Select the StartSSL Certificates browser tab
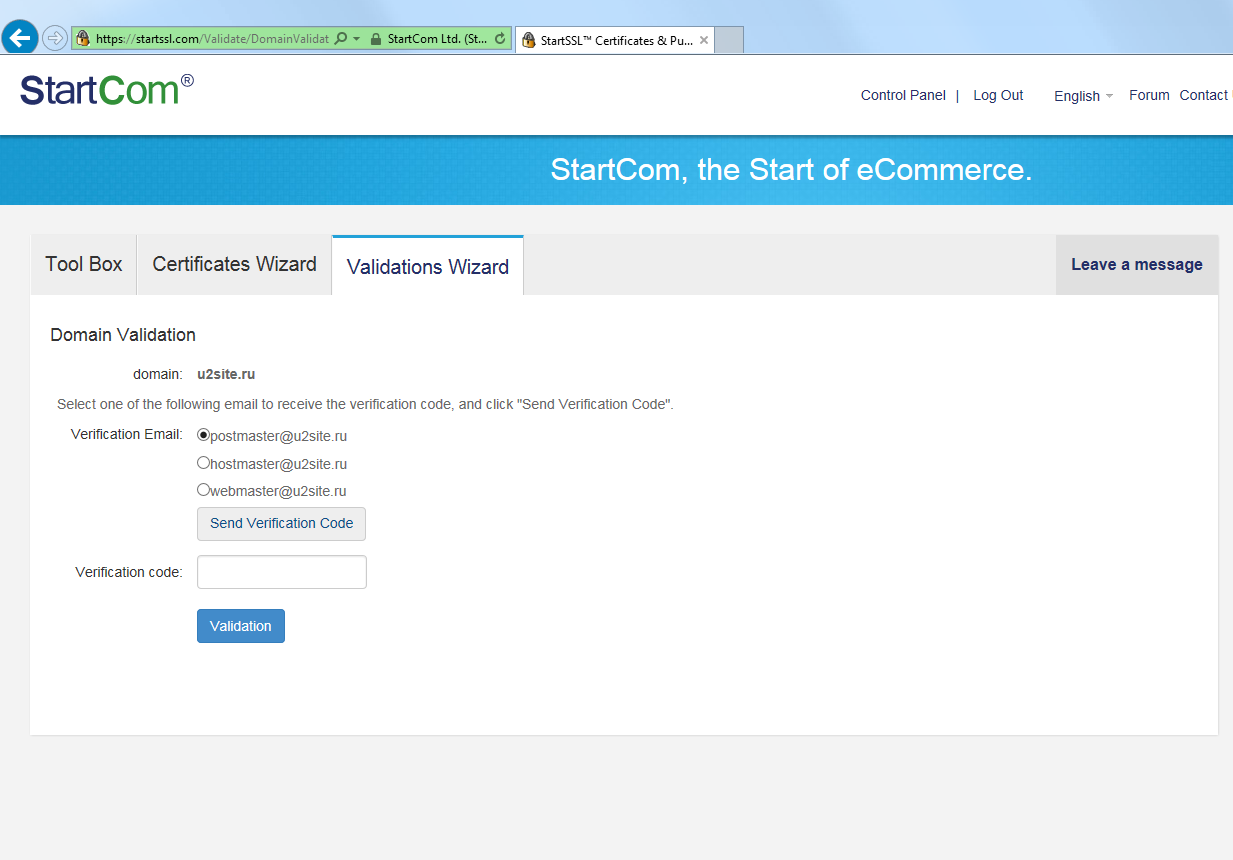1233x860 pixels. (x=615, y=40)
